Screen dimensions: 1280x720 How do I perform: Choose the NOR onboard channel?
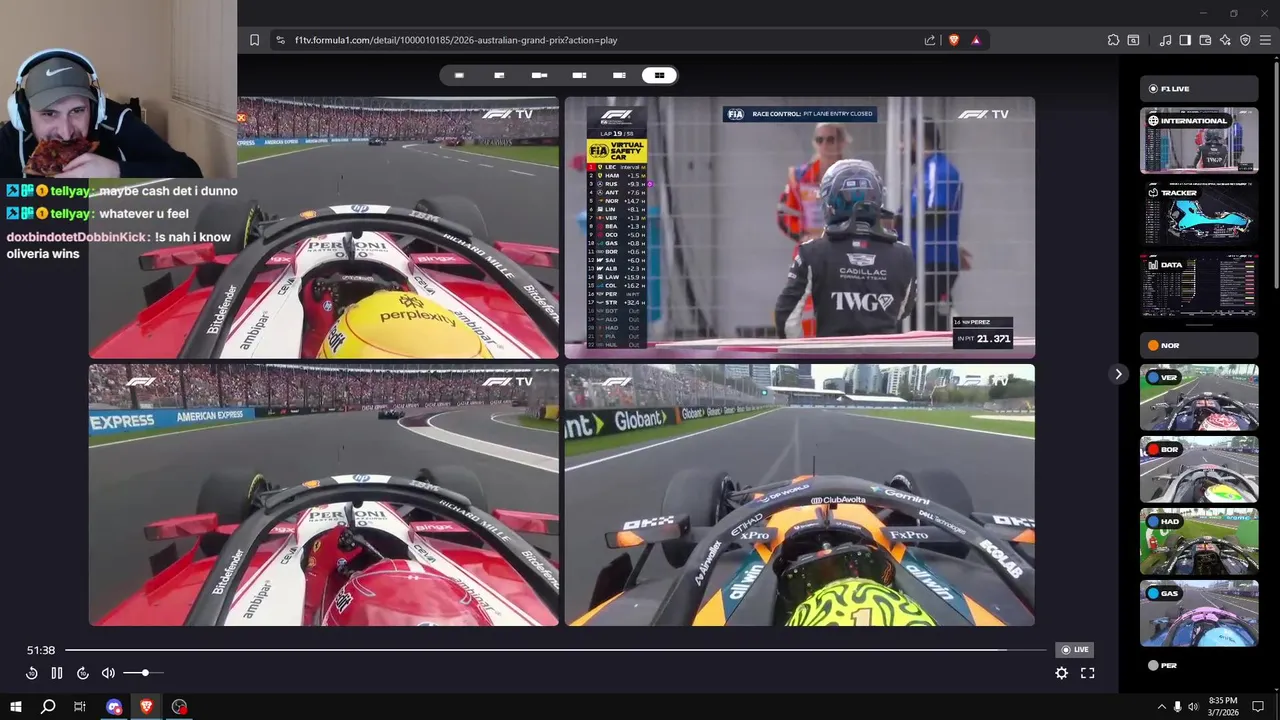pyautogui.click(x=1199, y=345)
